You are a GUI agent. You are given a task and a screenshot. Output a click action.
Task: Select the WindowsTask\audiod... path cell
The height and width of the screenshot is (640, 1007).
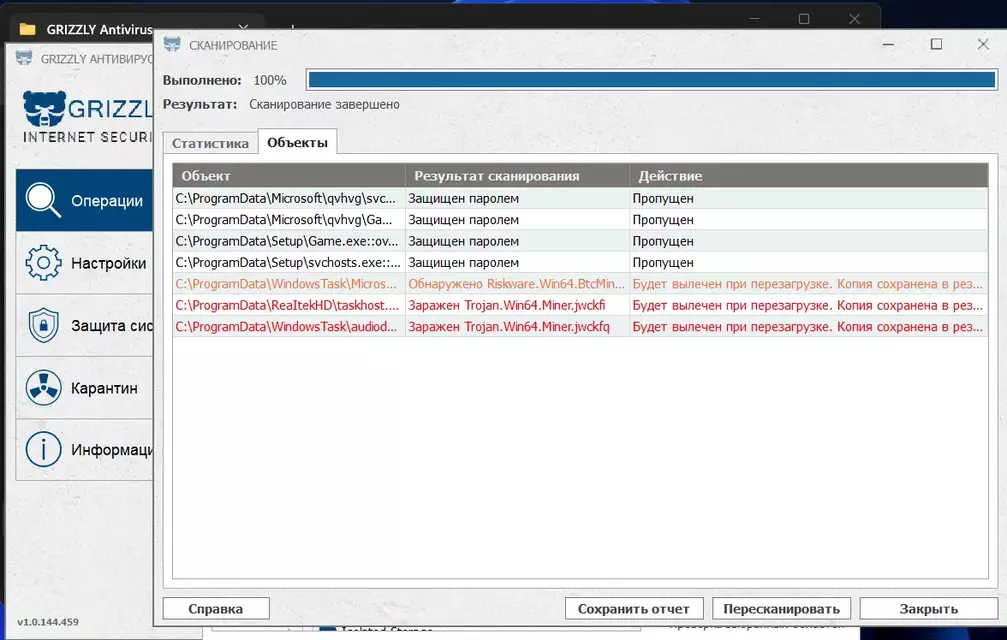[289, 327]
